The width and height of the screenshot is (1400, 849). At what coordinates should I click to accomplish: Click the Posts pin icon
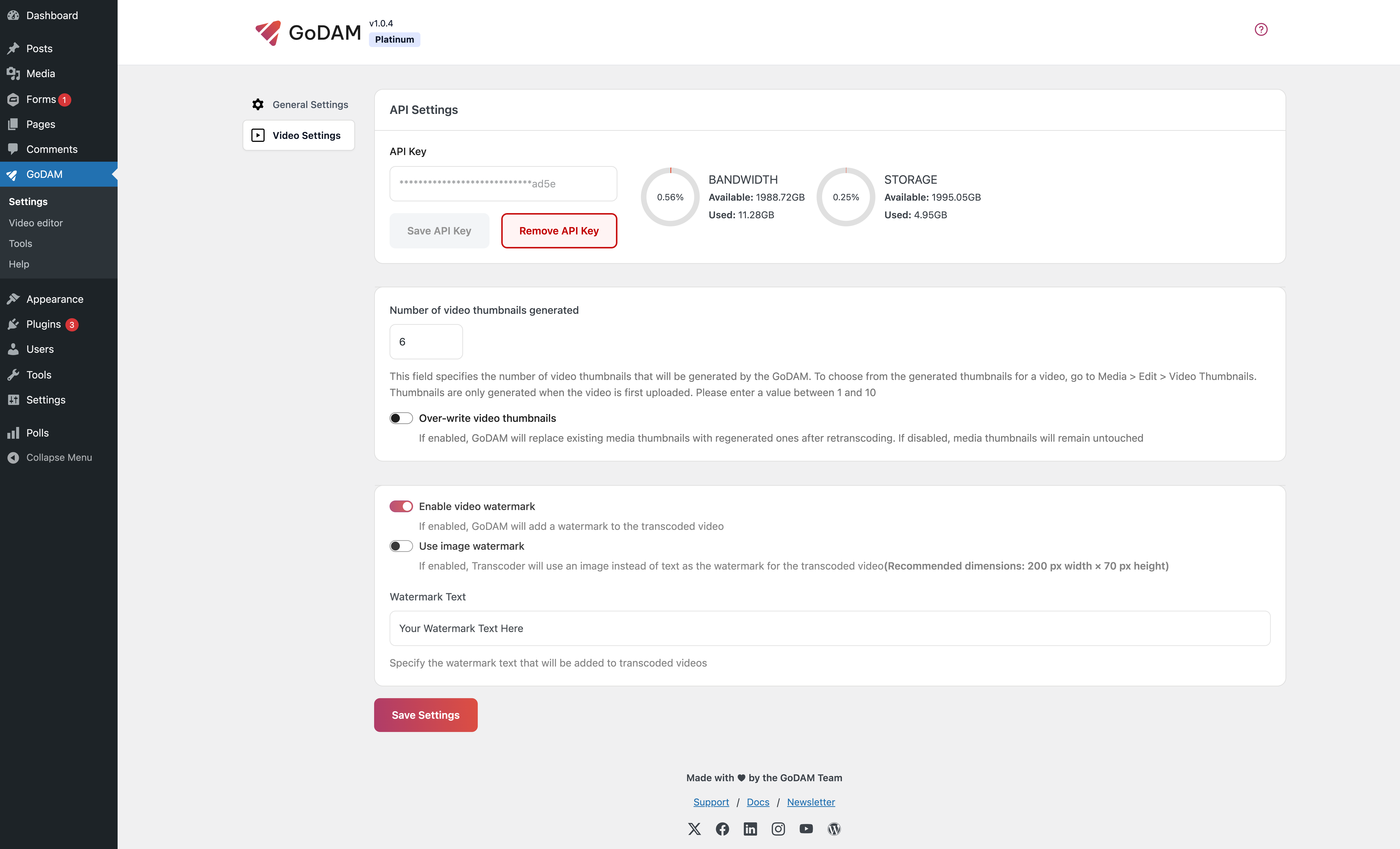(x=13, y=48)
